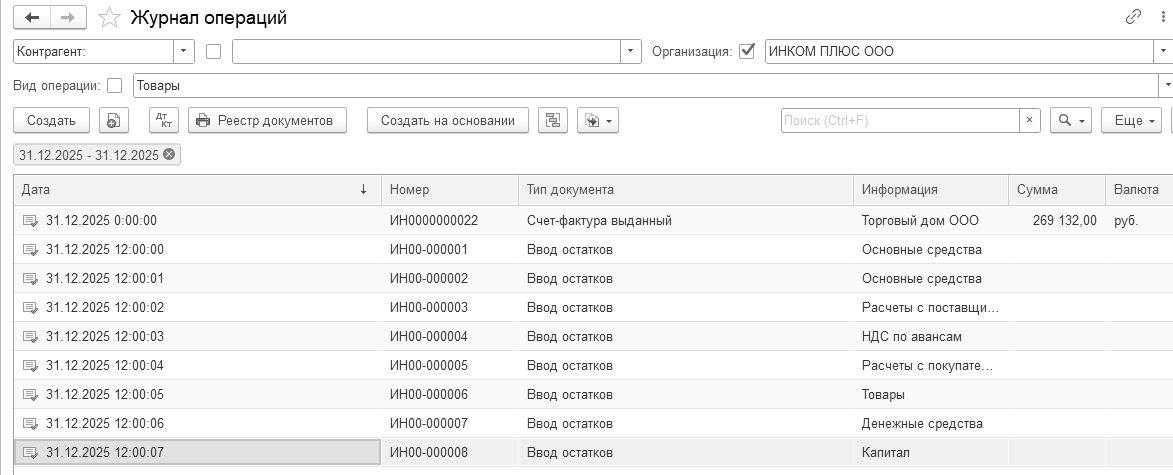The width and height of the screenshot is (1173, 475).
Task: Enable the Вид операции checkbox
Action: 114,86
